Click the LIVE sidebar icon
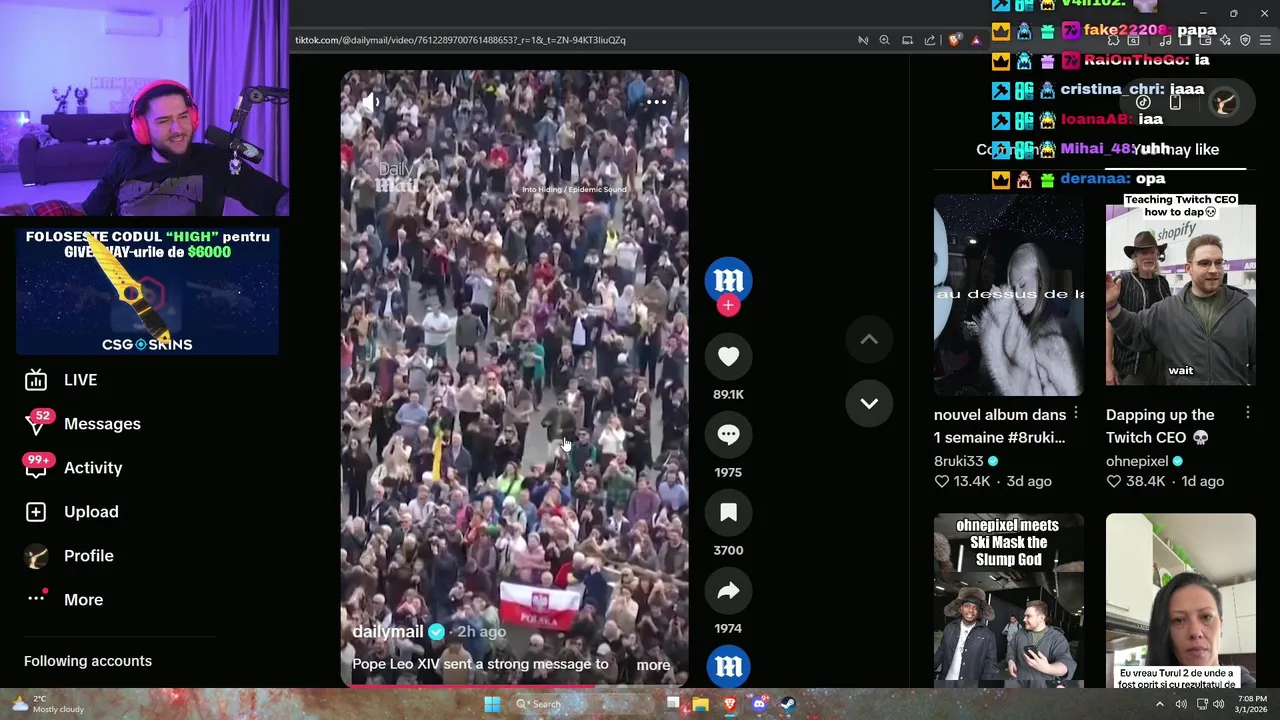The height and width of the screenshot is (720, 1280). (x=36, y=380)
